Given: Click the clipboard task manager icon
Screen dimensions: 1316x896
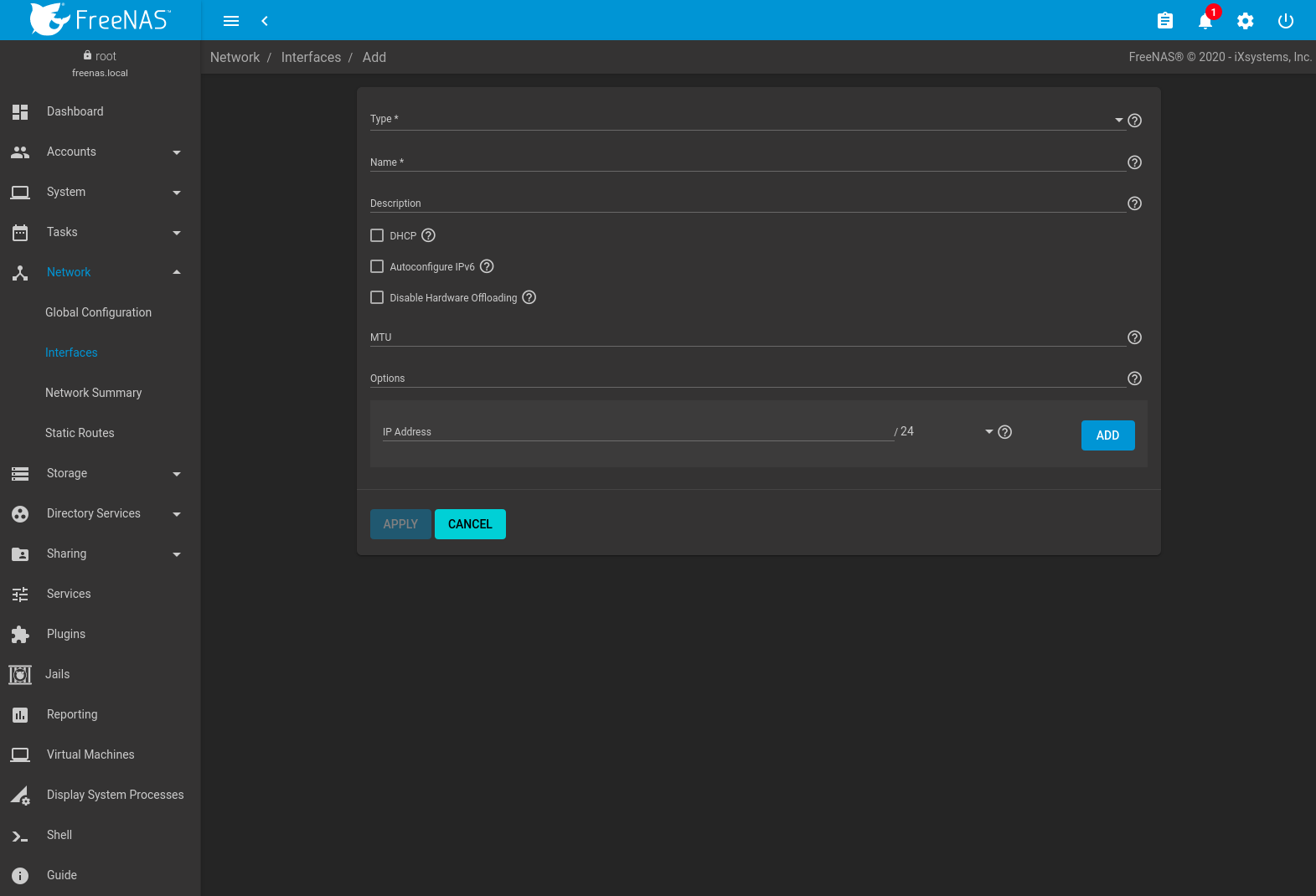Looking at the screenshot, I should coord(1164,21).
